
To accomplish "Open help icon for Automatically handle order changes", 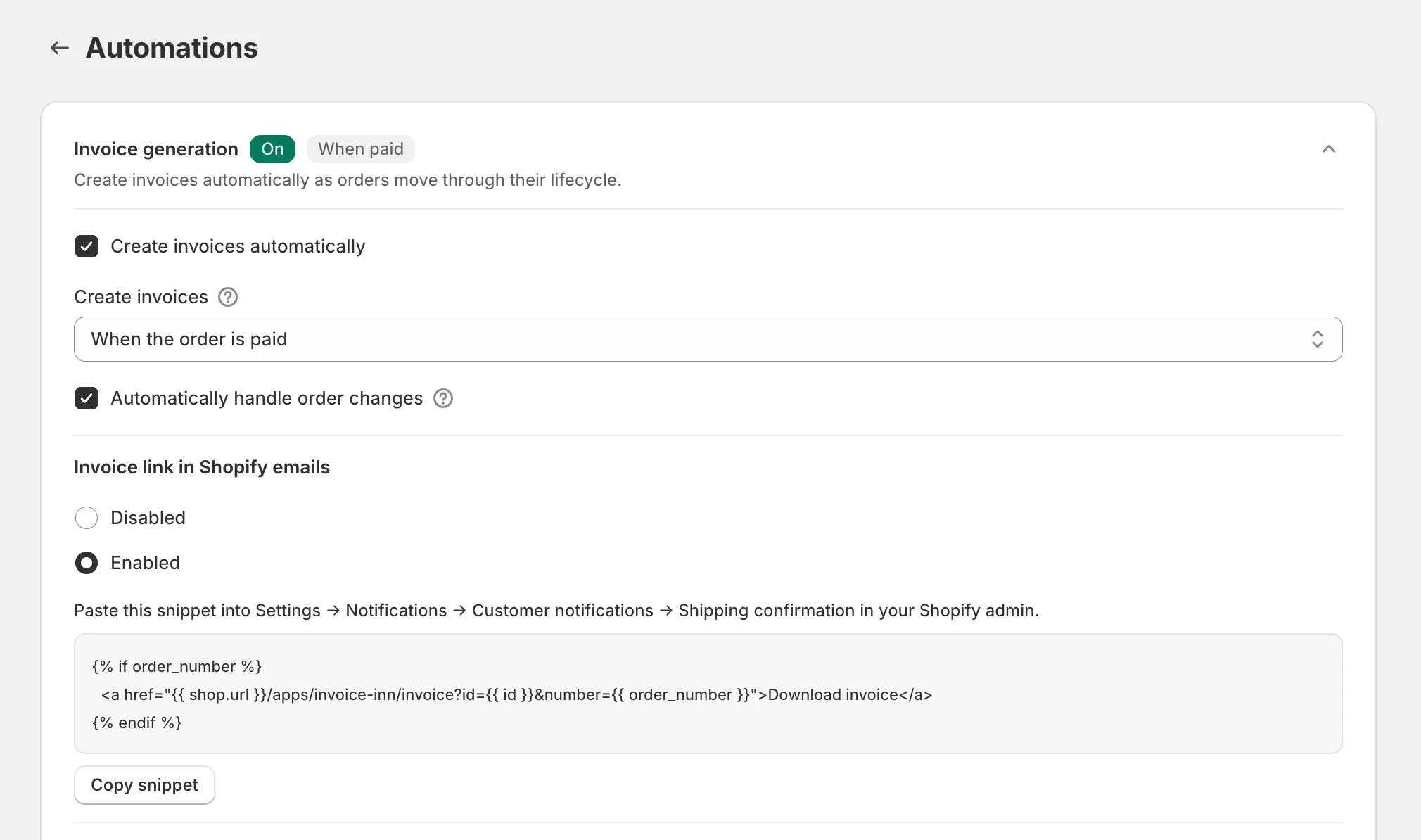I will pyautogui.click(x=443, y=398).
